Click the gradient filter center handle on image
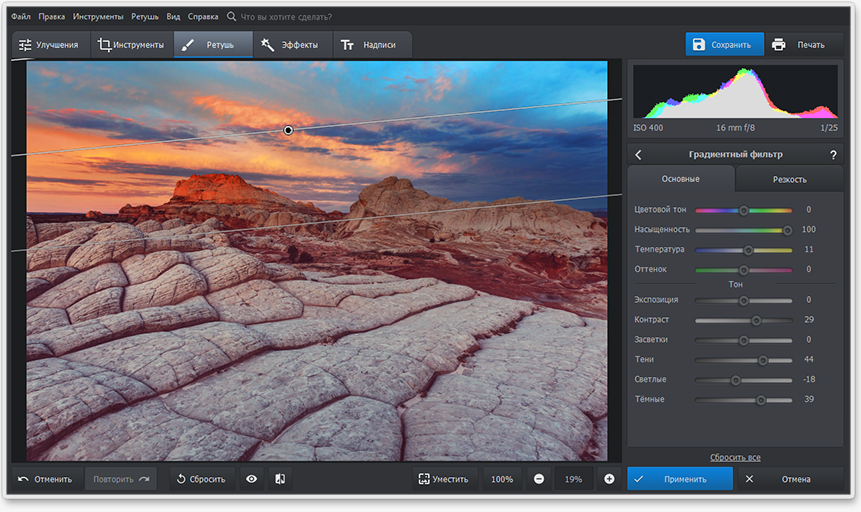 pos(288,130)
